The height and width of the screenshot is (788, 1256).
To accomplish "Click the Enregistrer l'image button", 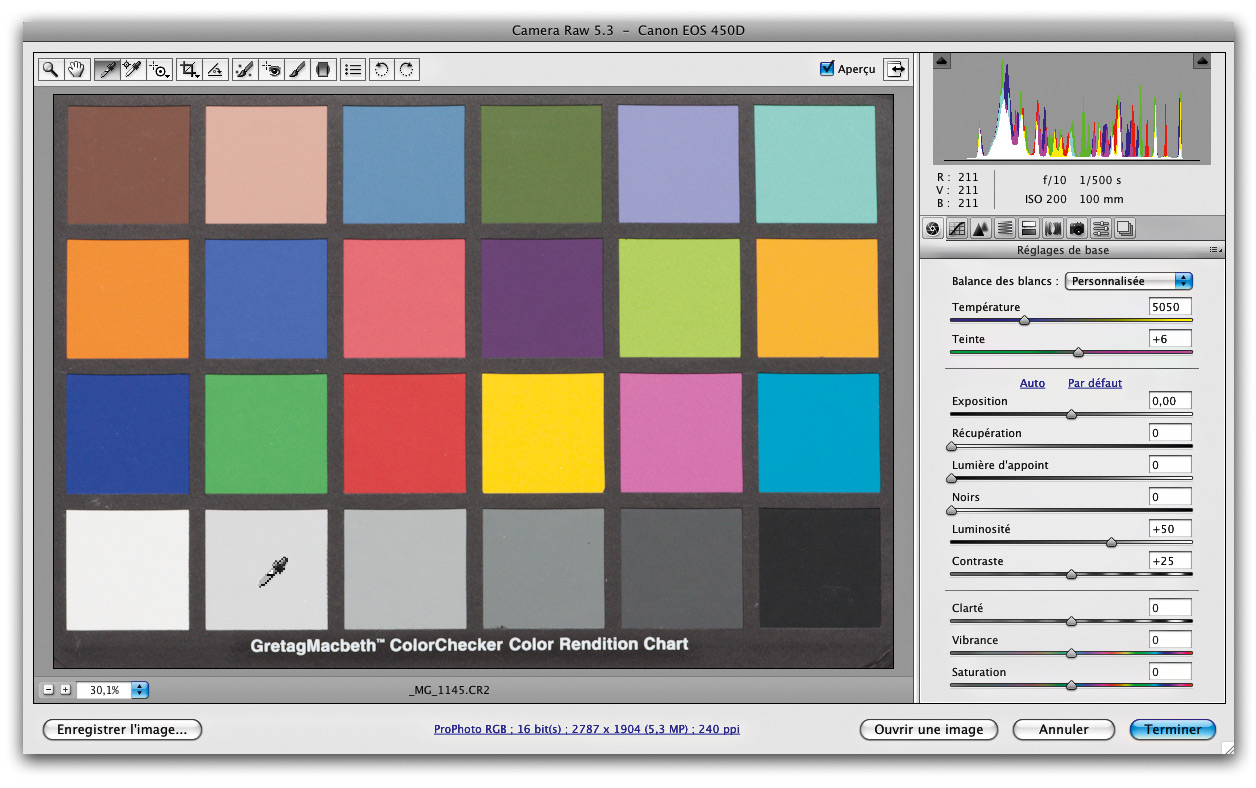I will (x=122, y=730).
